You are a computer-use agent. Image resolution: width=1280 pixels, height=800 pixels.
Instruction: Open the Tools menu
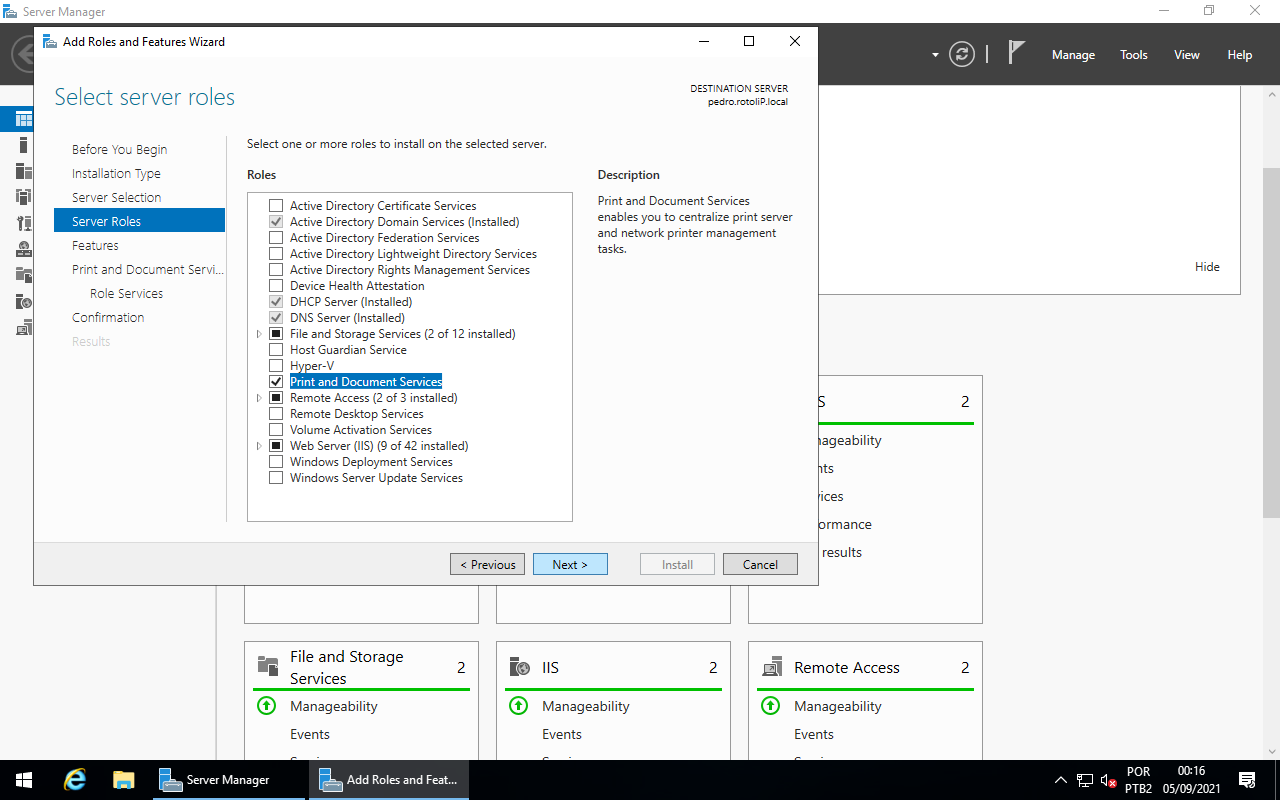[x=1134, y=55]
